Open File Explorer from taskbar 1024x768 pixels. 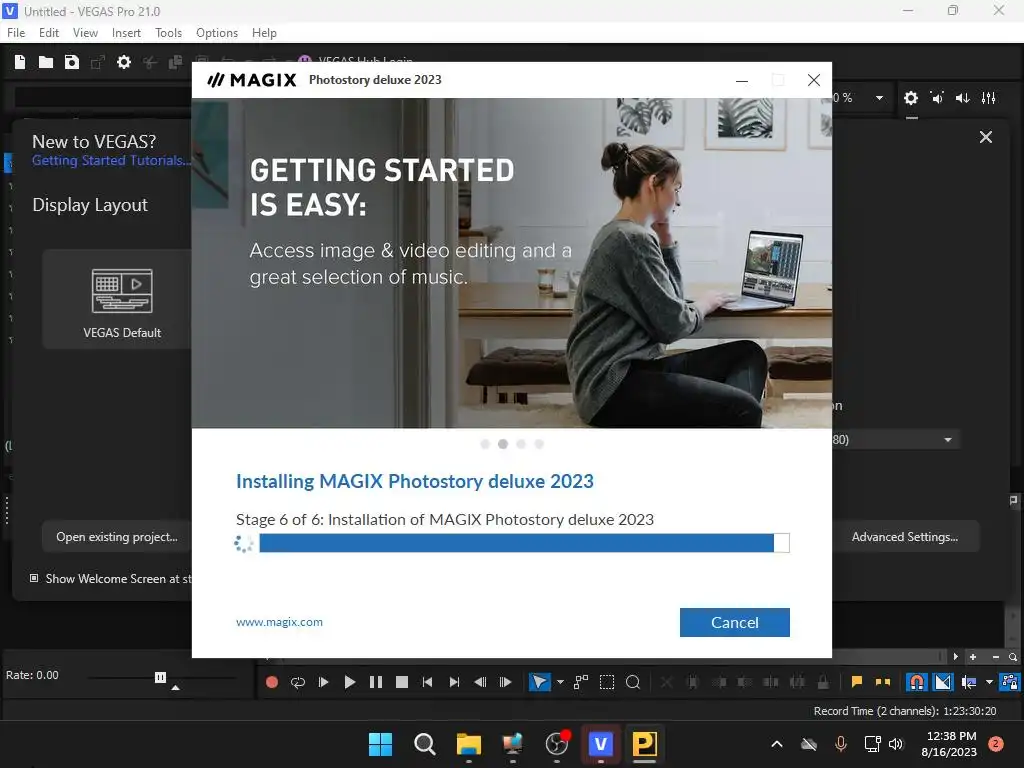(468, 744)
